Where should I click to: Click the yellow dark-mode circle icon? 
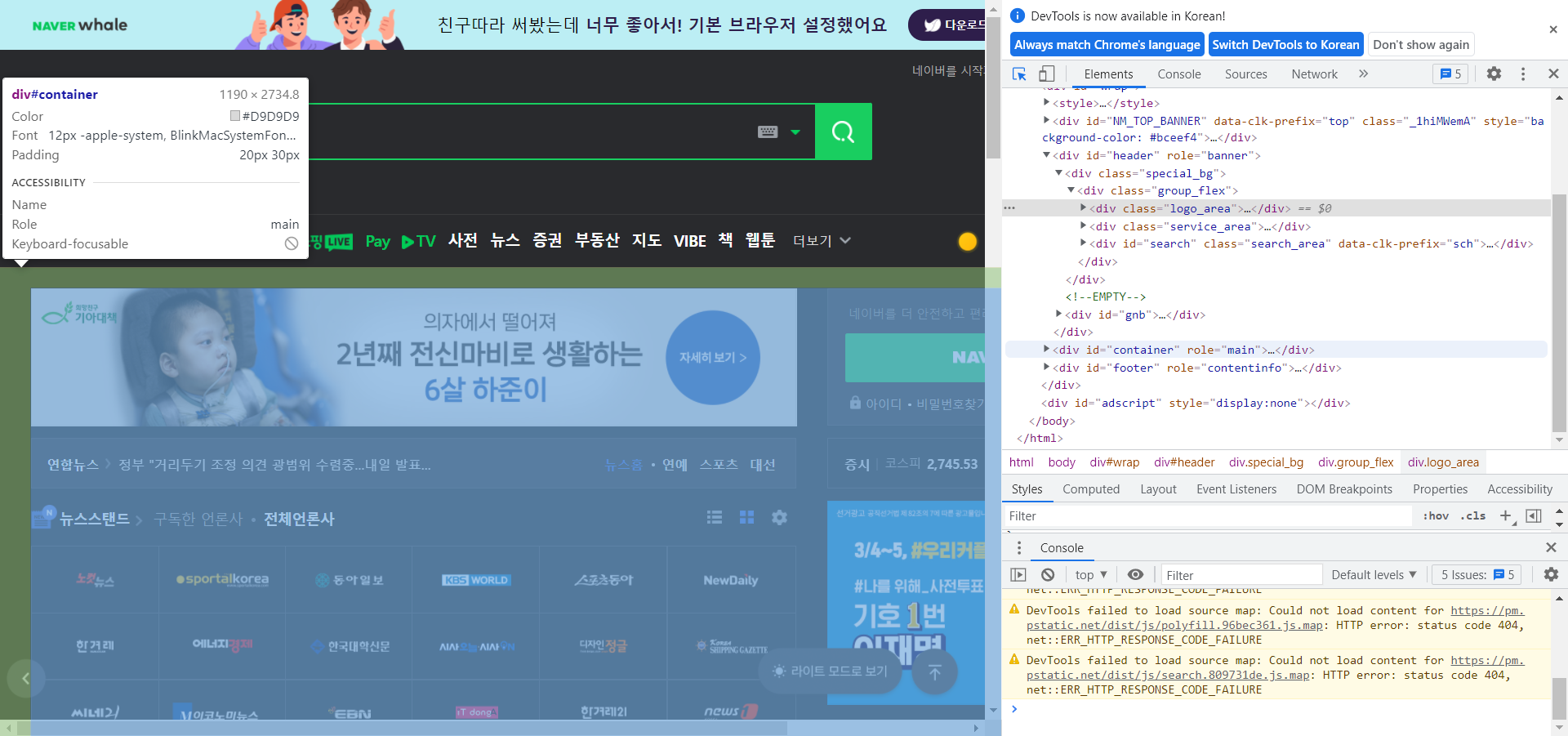point(968,241)
